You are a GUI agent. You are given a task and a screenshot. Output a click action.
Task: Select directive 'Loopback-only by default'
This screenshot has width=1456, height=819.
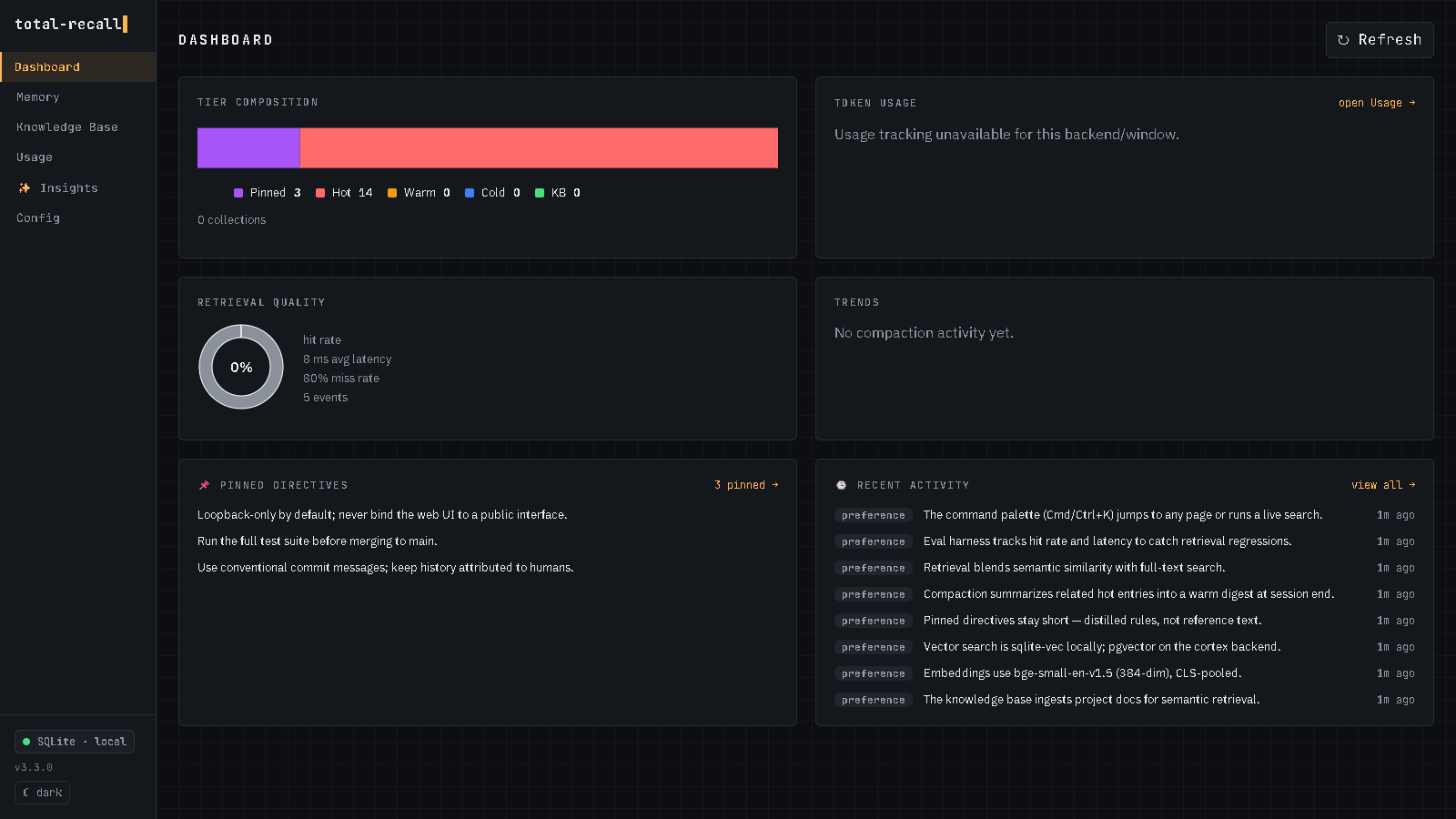(x=382, y=515)
